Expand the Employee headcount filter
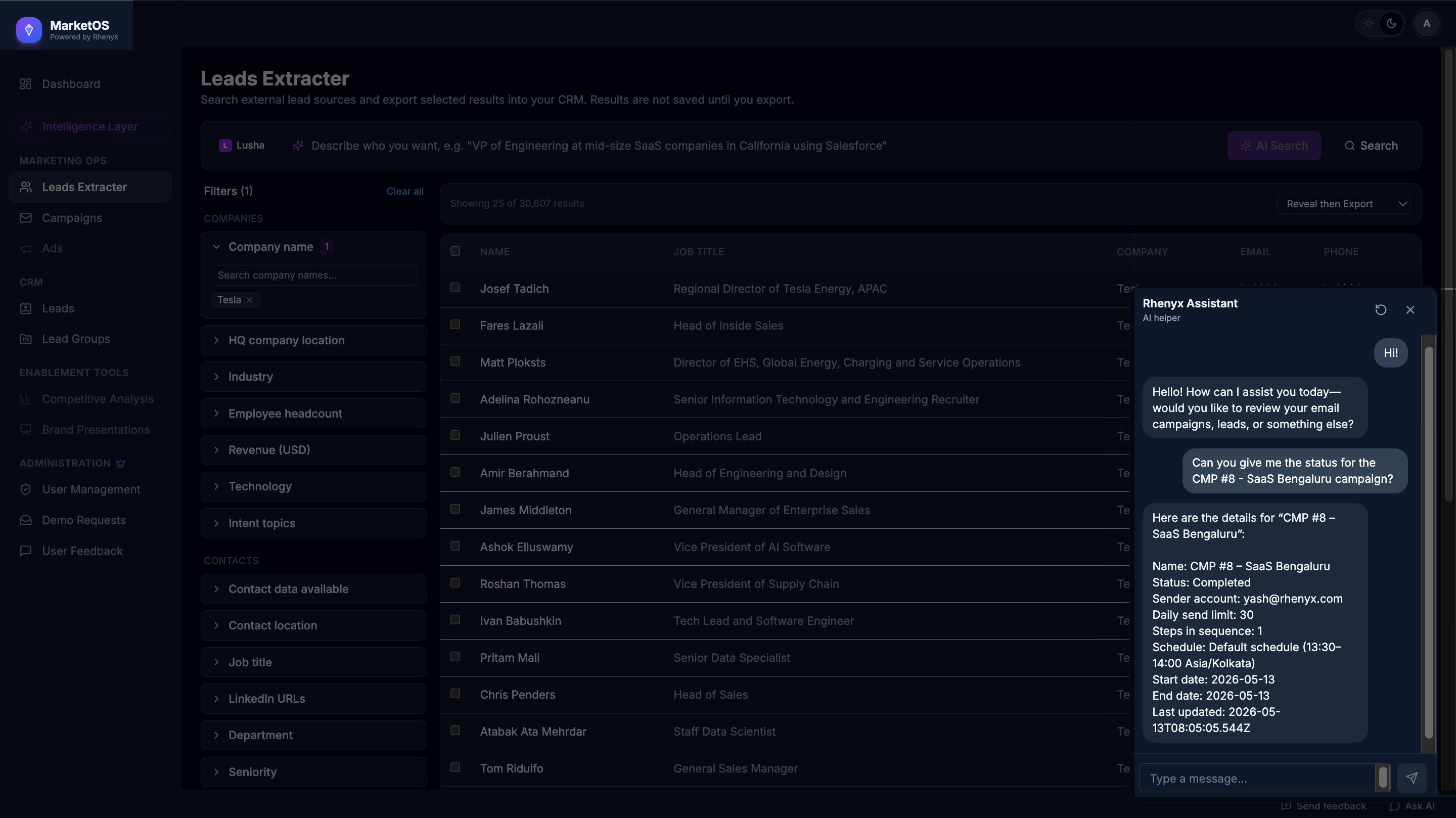This screenshot has height=818, width=1456. pyautogui.click(x=313, y=413)
